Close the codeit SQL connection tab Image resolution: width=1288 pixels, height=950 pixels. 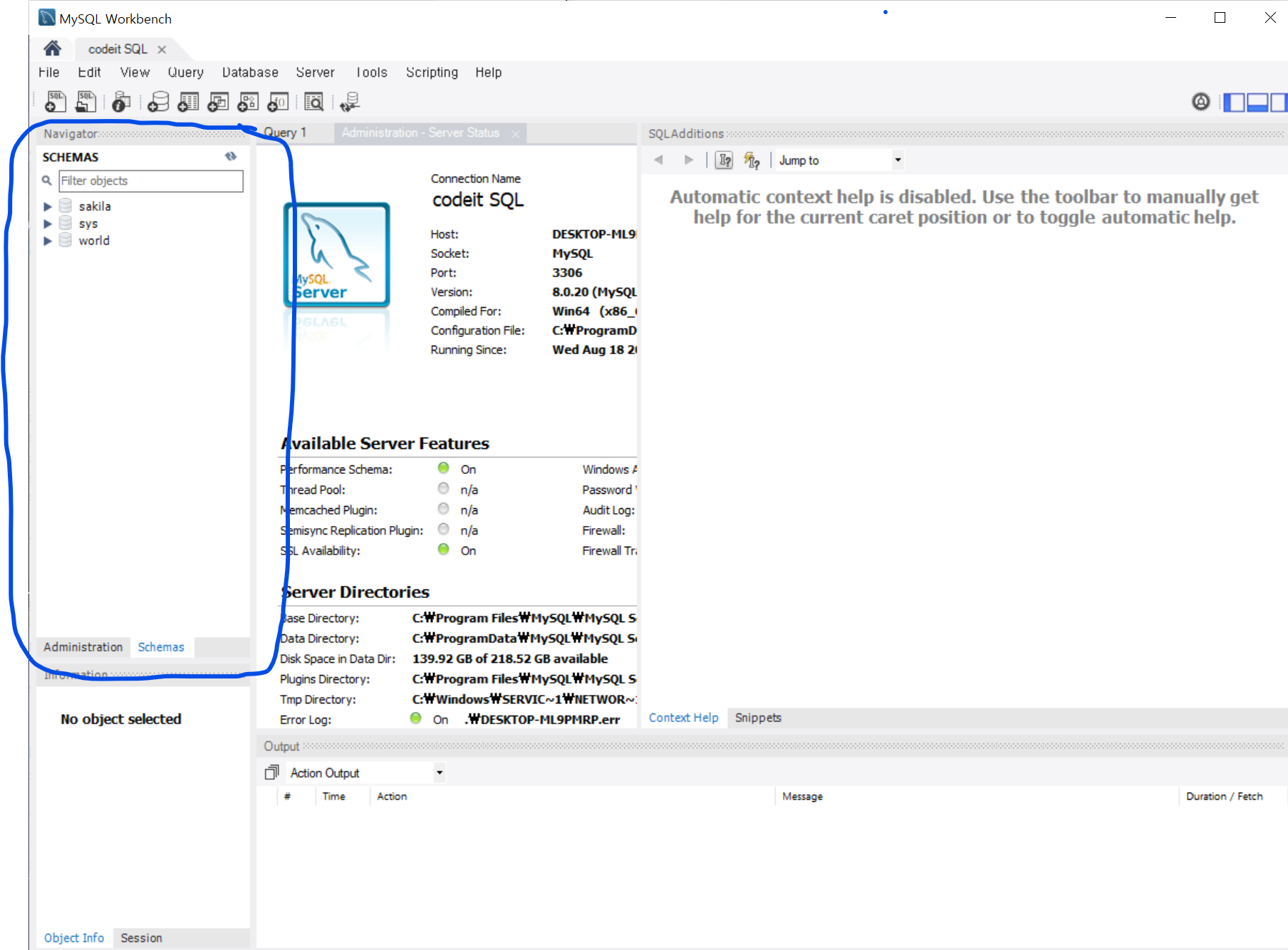pyautogui.click(x=162, y=49)
